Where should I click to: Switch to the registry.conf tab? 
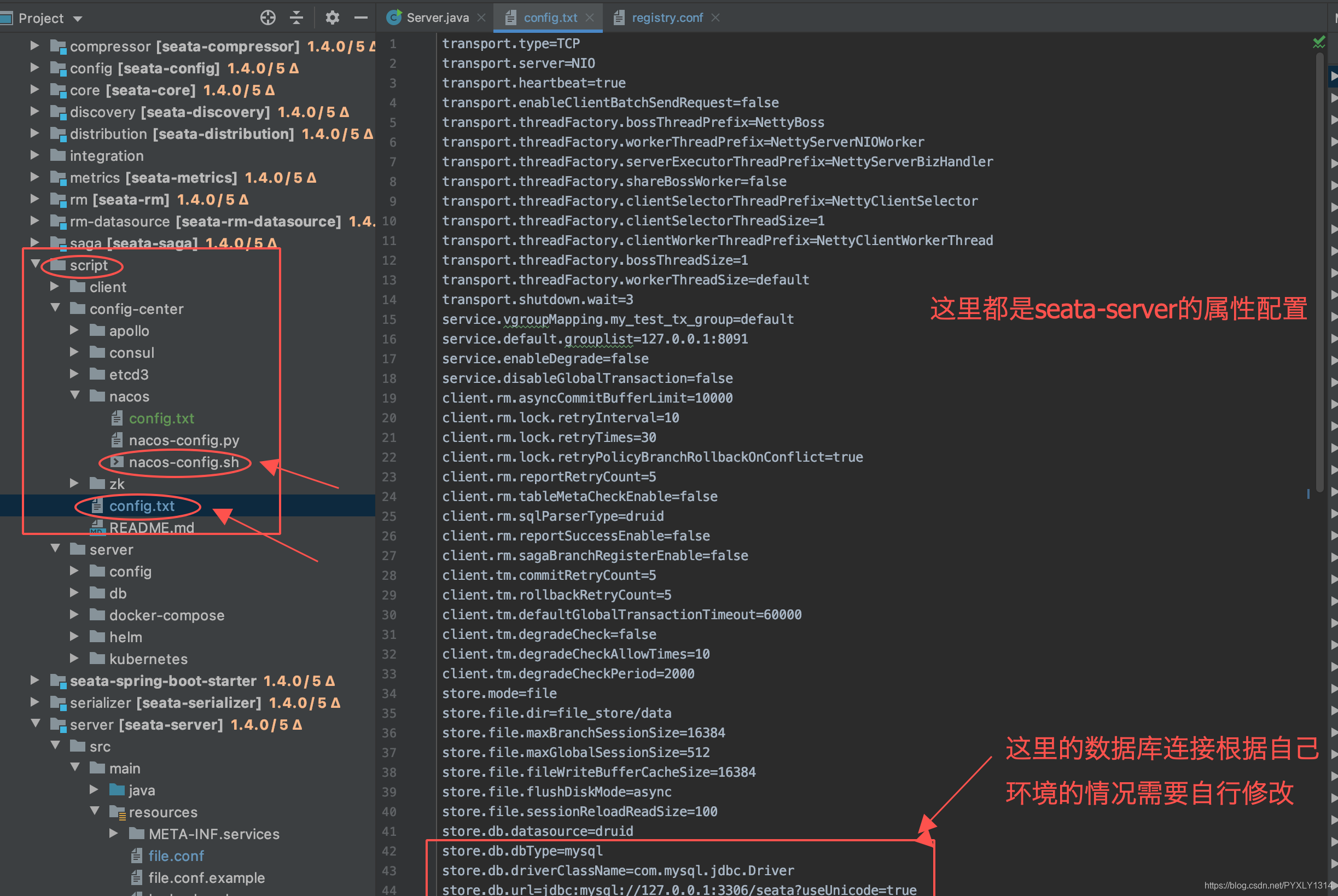(x=667, y=18)
